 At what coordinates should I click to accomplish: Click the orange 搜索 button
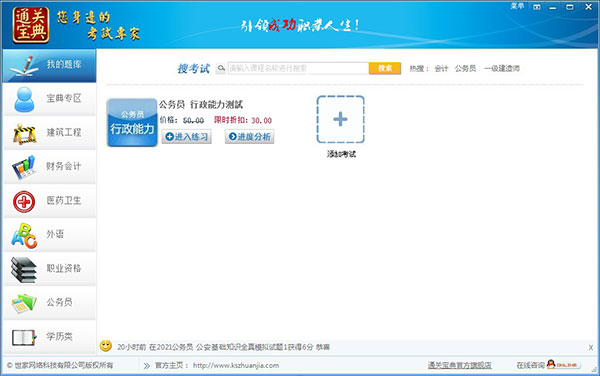[x=385, y=68]
